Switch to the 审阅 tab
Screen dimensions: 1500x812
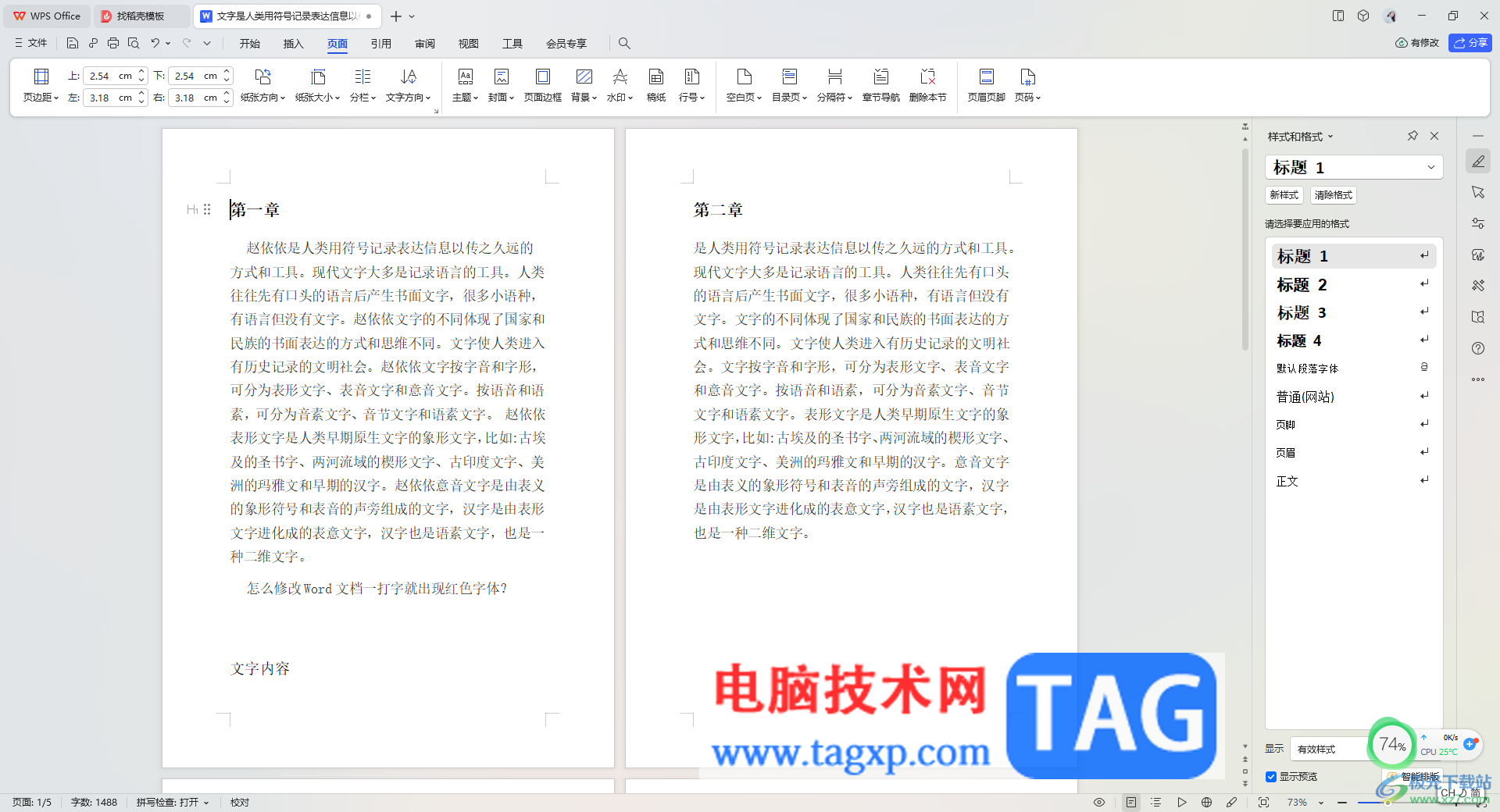pyautogui.click(x=425, y=44)
